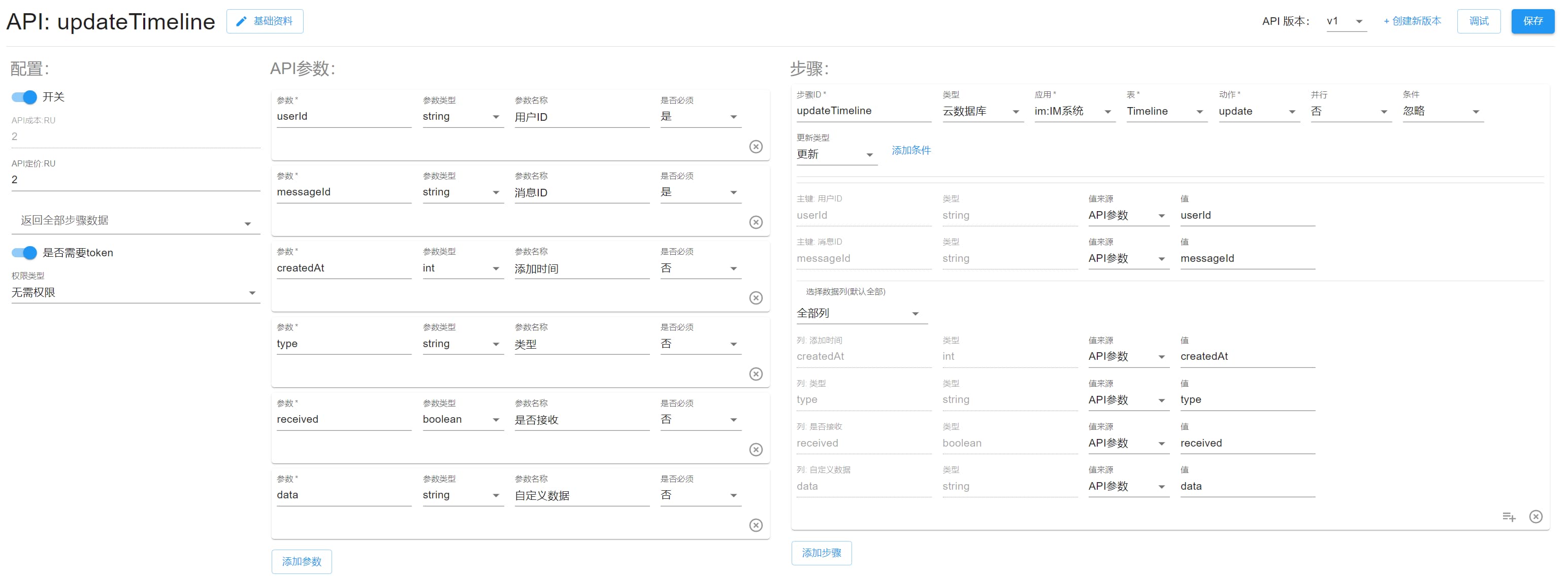
Task: Expand the 返回全部步骤数据 dropdown
Action: pyautogui.click(x=248, y=222)
